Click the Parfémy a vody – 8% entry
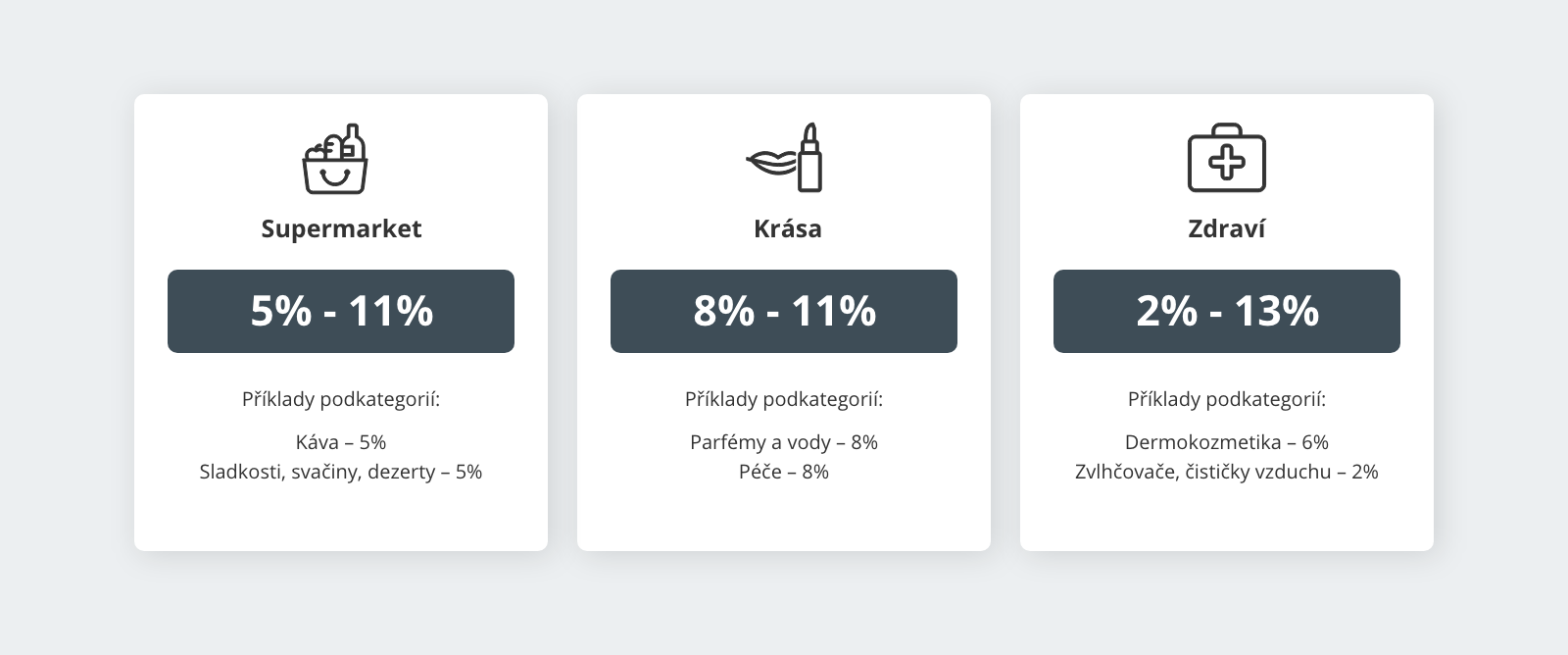 coord(784,441)
